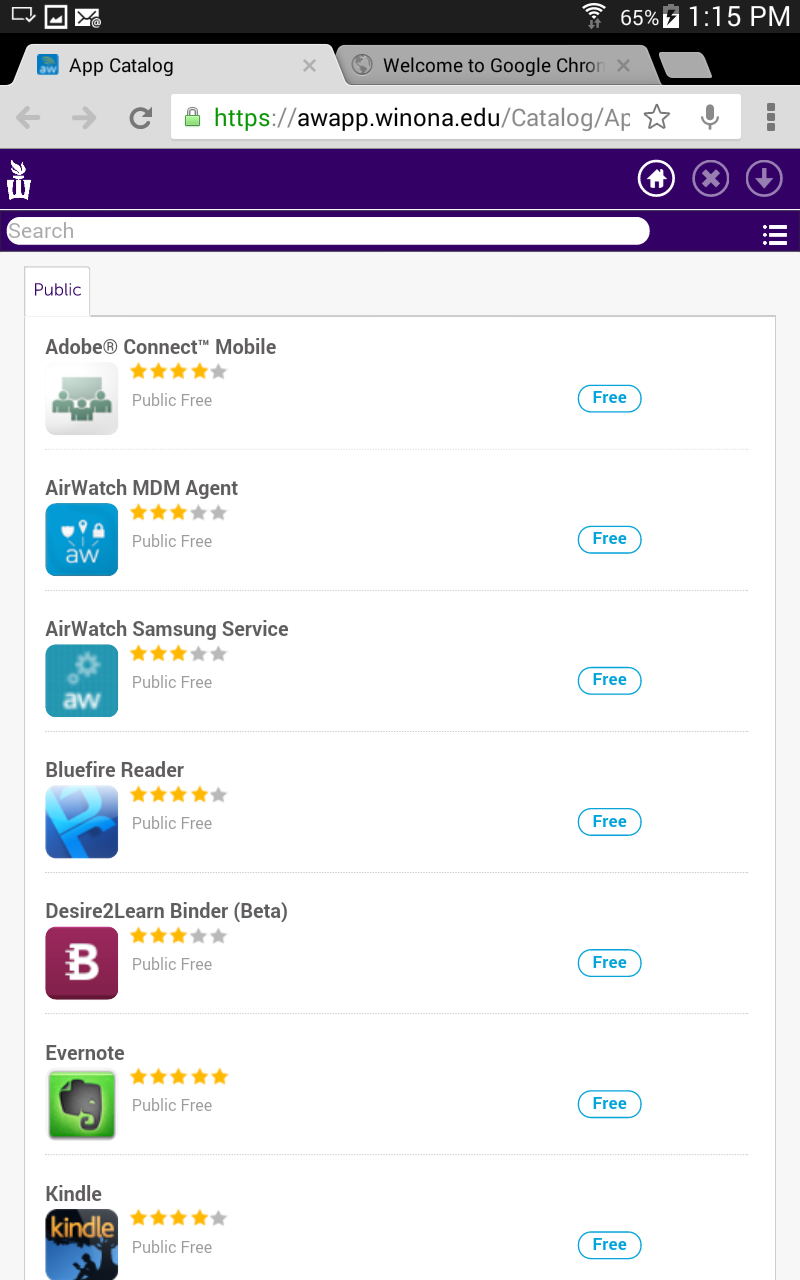Tap the Evernote elephant app icon

point(82,1104)
